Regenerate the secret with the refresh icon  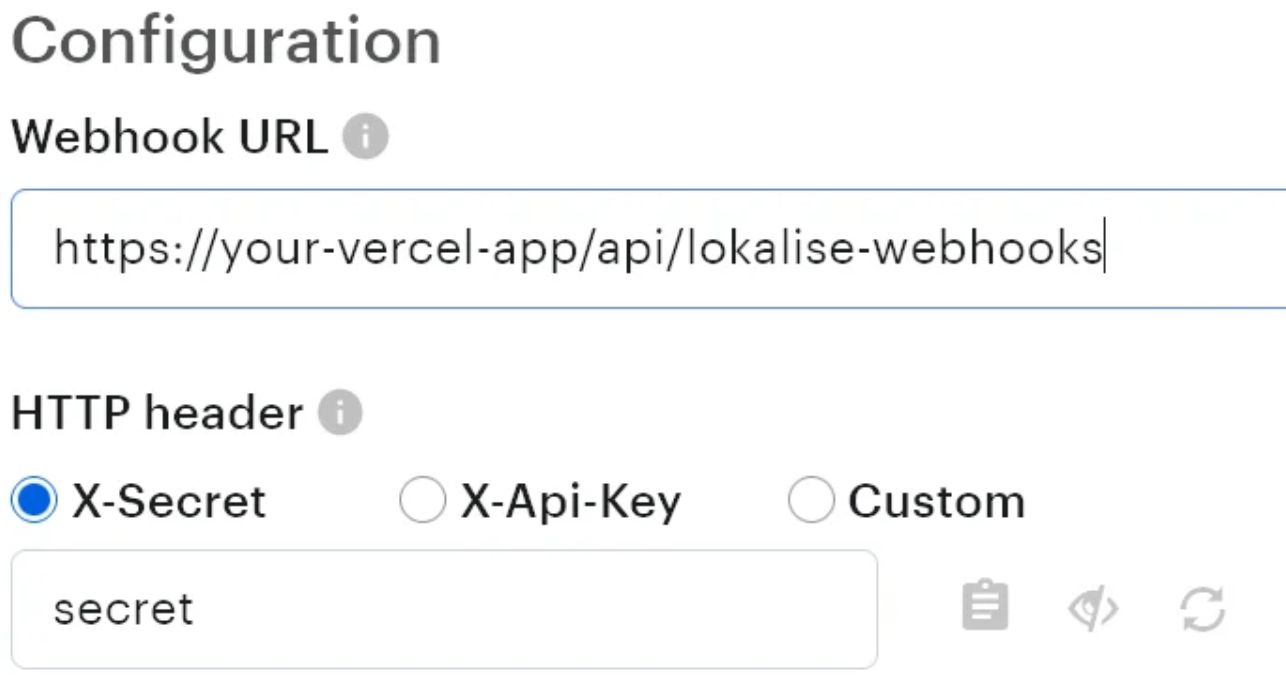click(x=1203, y=608)
